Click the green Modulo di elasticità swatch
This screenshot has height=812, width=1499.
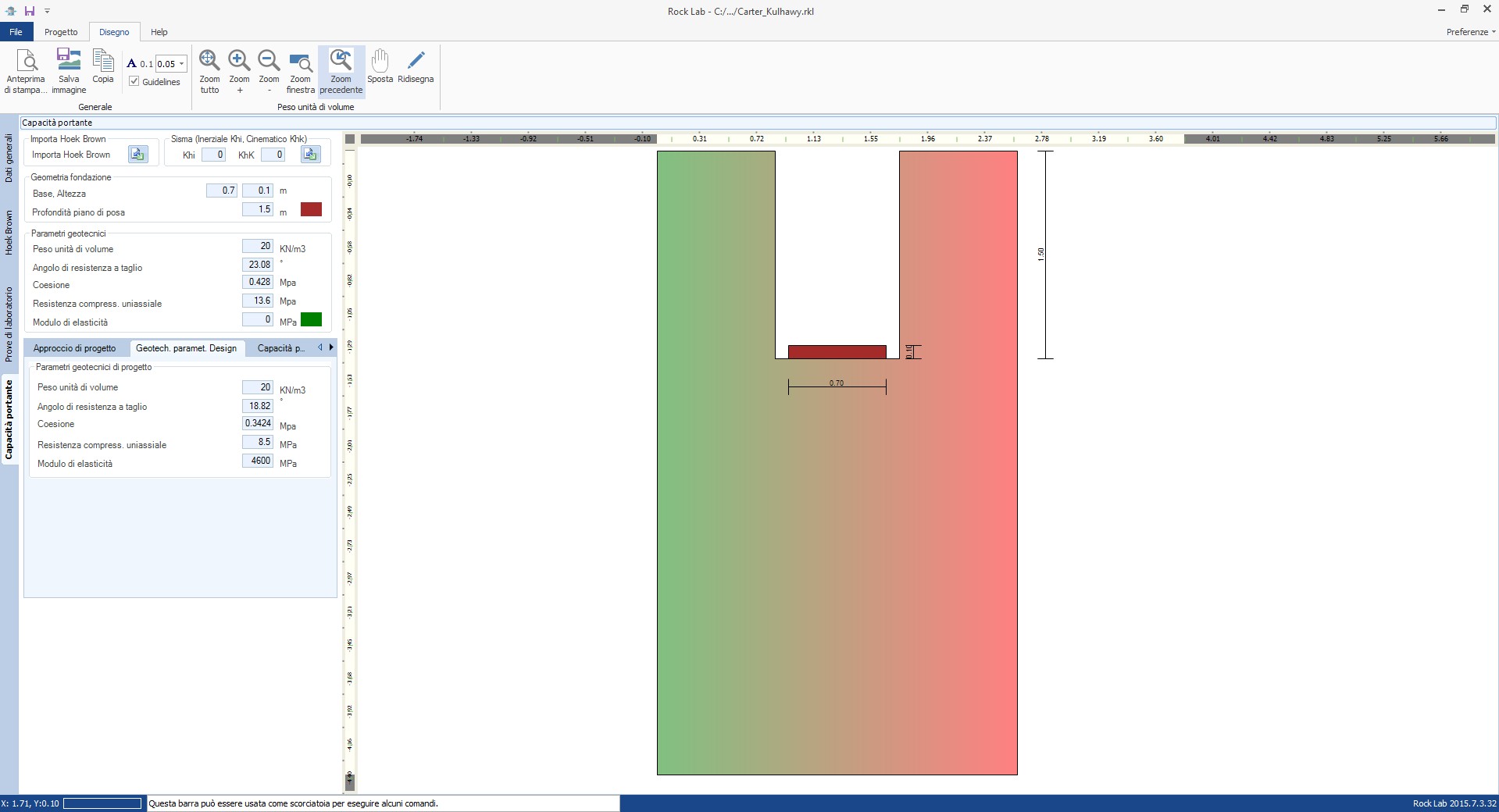[x=311, y=319]
